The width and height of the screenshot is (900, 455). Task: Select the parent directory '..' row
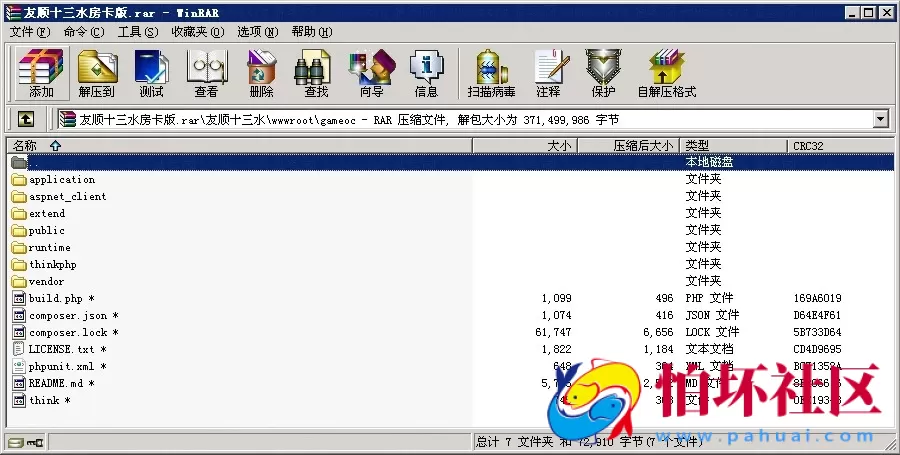[452, 162]
